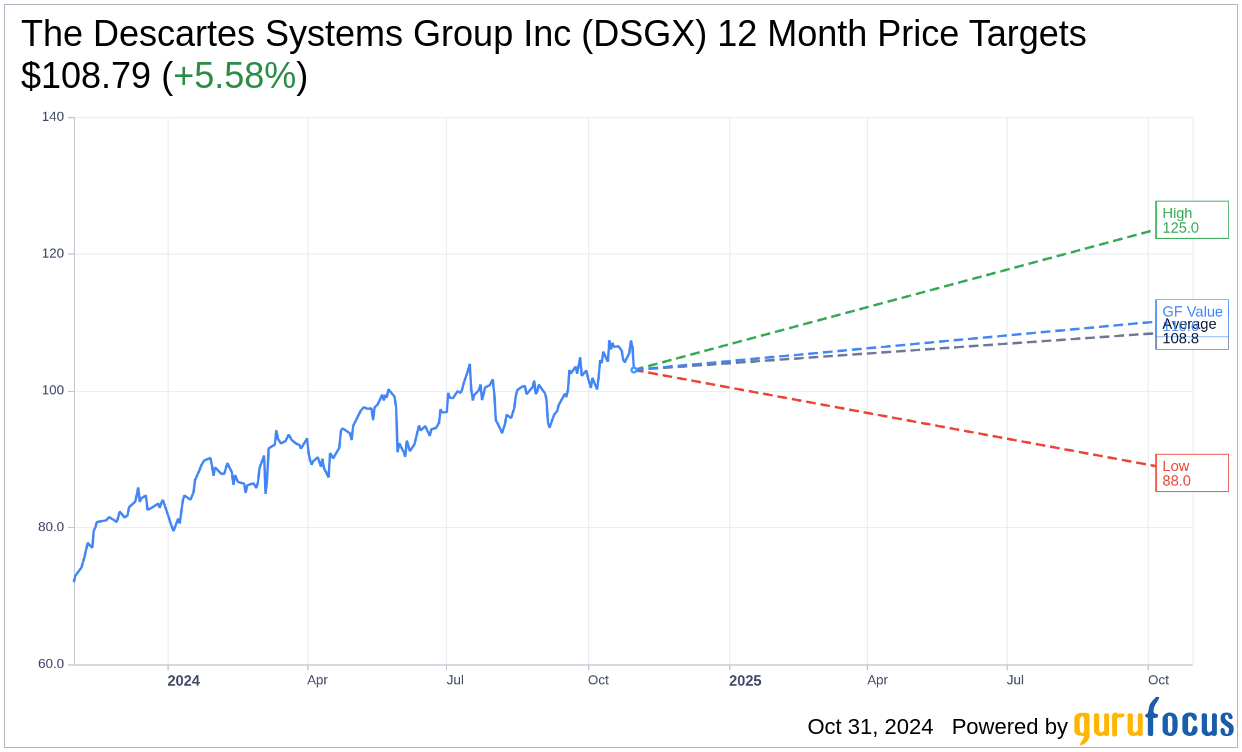Select the green High 125.0 label box

point(1191,220)
